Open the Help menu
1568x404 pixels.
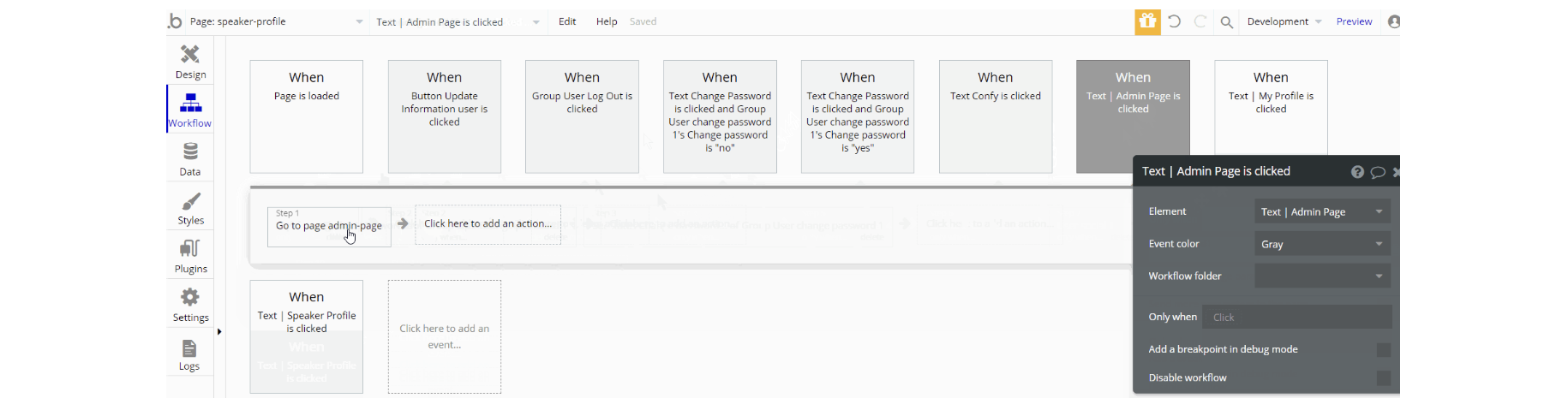(607, 21)
